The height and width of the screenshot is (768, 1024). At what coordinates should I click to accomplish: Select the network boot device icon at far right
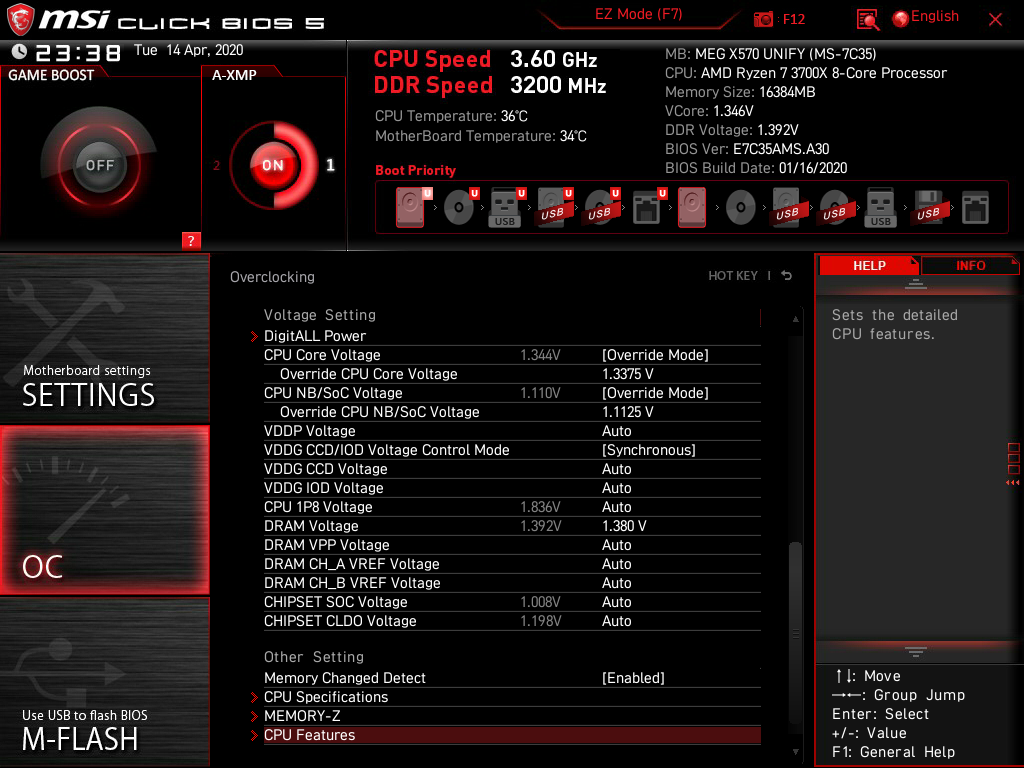click(975, 208)
